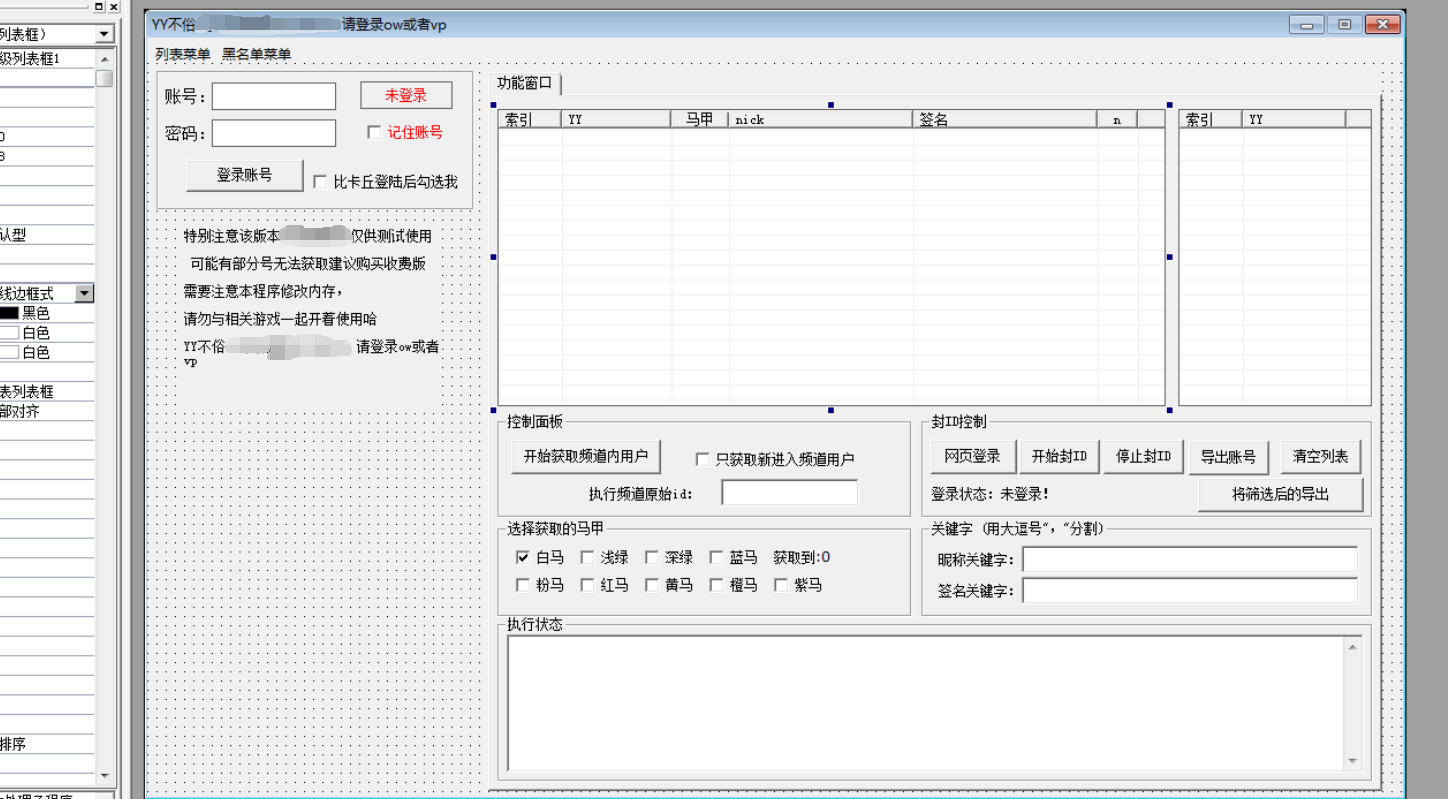Select the 功能窗口 tab

(x=525, y=83)
